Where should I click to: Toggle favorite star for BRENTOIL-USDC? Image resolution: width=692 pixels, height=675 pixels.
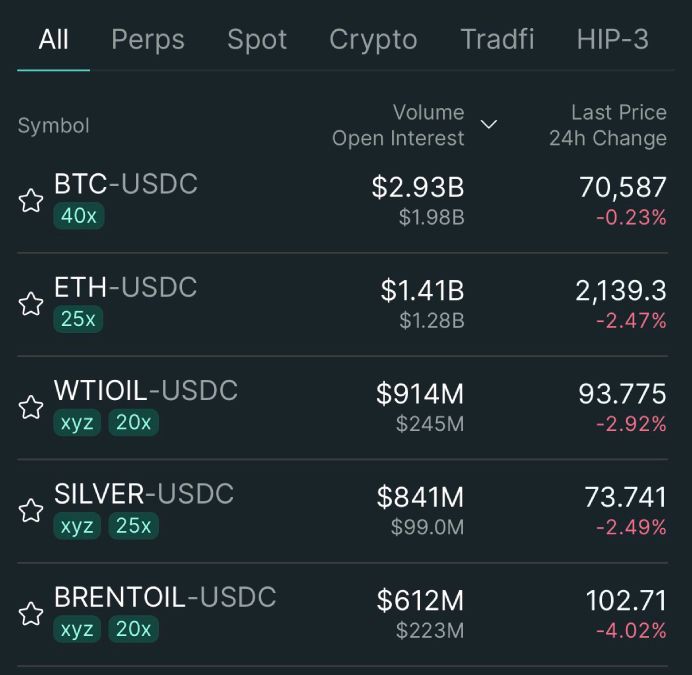click(x=31, y=614)
